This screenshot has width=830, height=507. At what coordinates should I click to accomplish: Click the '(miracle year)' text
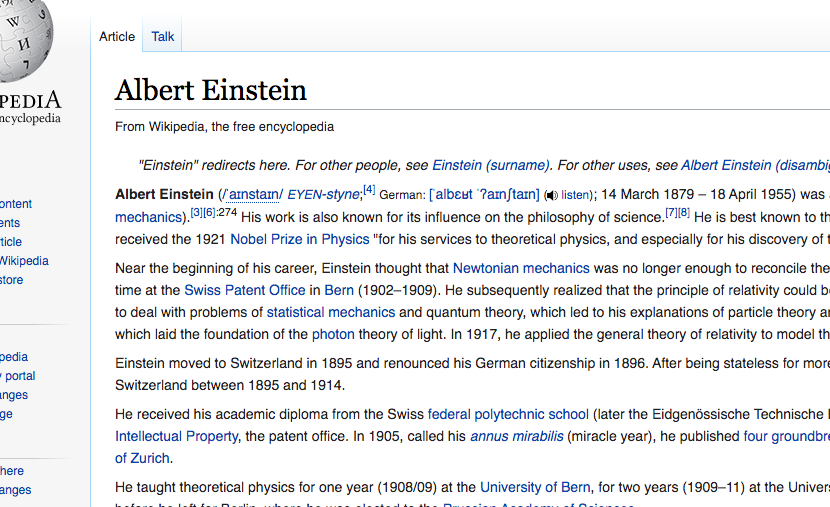[611, 436]
